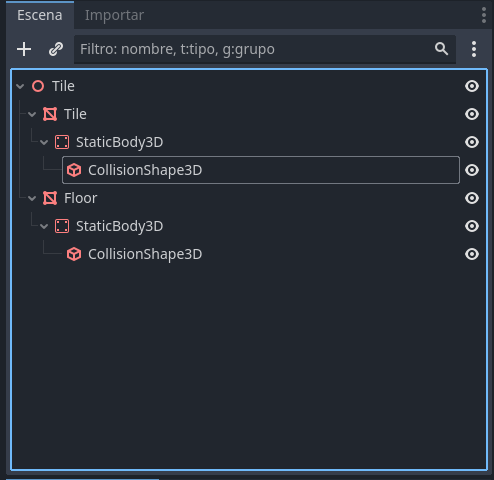Click the root Tile Node3D circle icon
This screenshot has height=480, width=494.
tap(38, 86)
